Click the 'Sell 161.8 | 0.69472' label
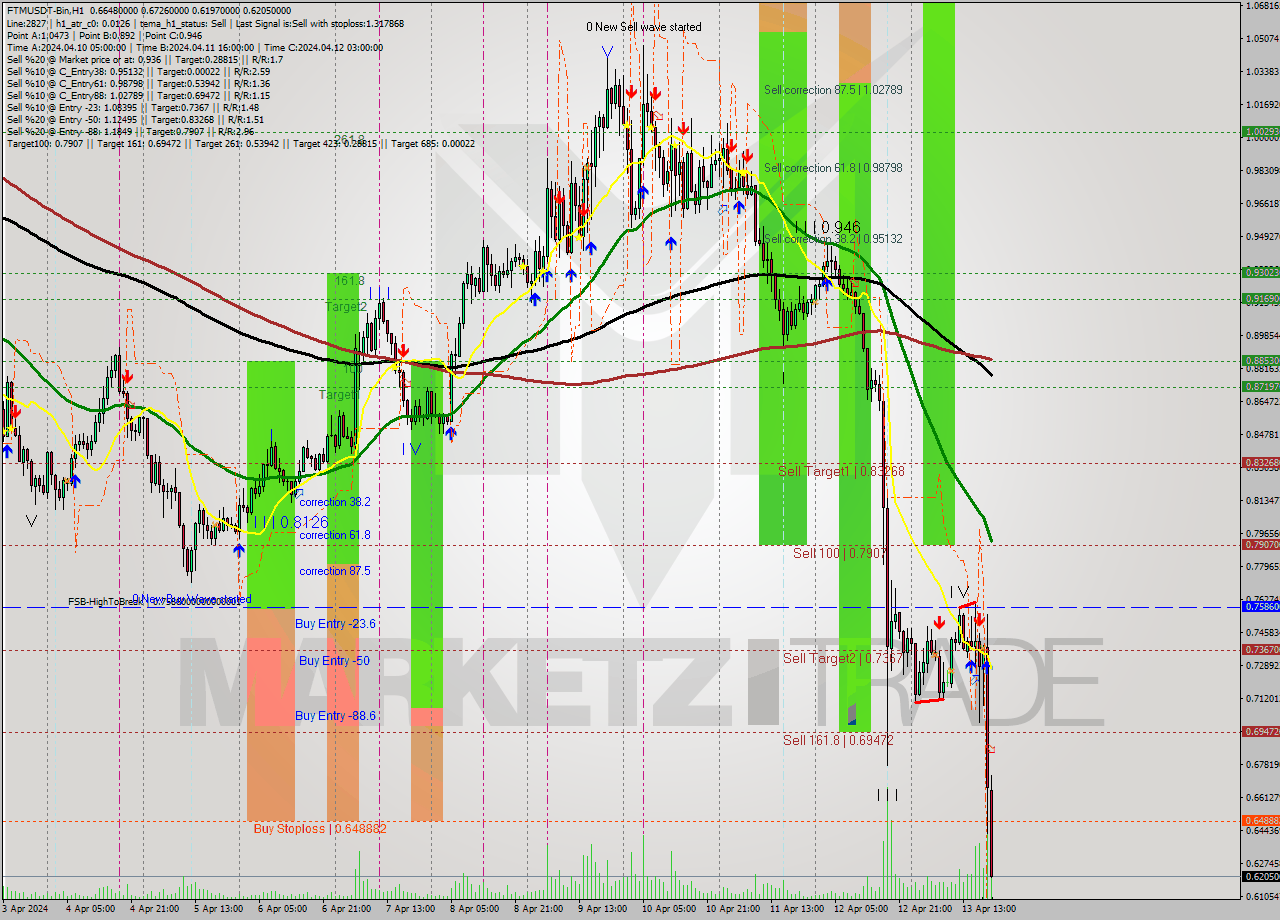The image size is (1280, 920). 838,740
